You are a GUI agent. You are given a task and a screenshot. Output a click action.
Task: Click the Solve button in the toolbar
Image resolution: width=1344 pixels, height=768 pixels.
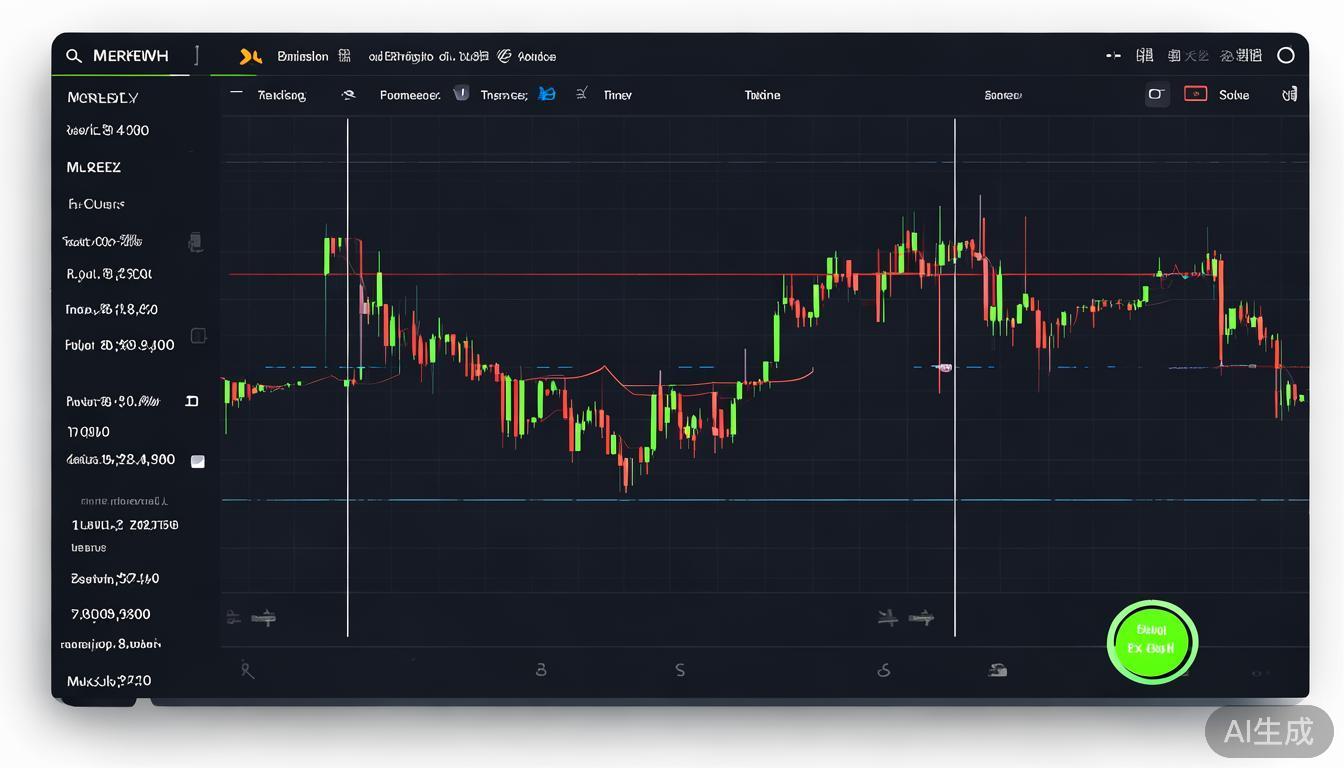tap(1233, 95)
